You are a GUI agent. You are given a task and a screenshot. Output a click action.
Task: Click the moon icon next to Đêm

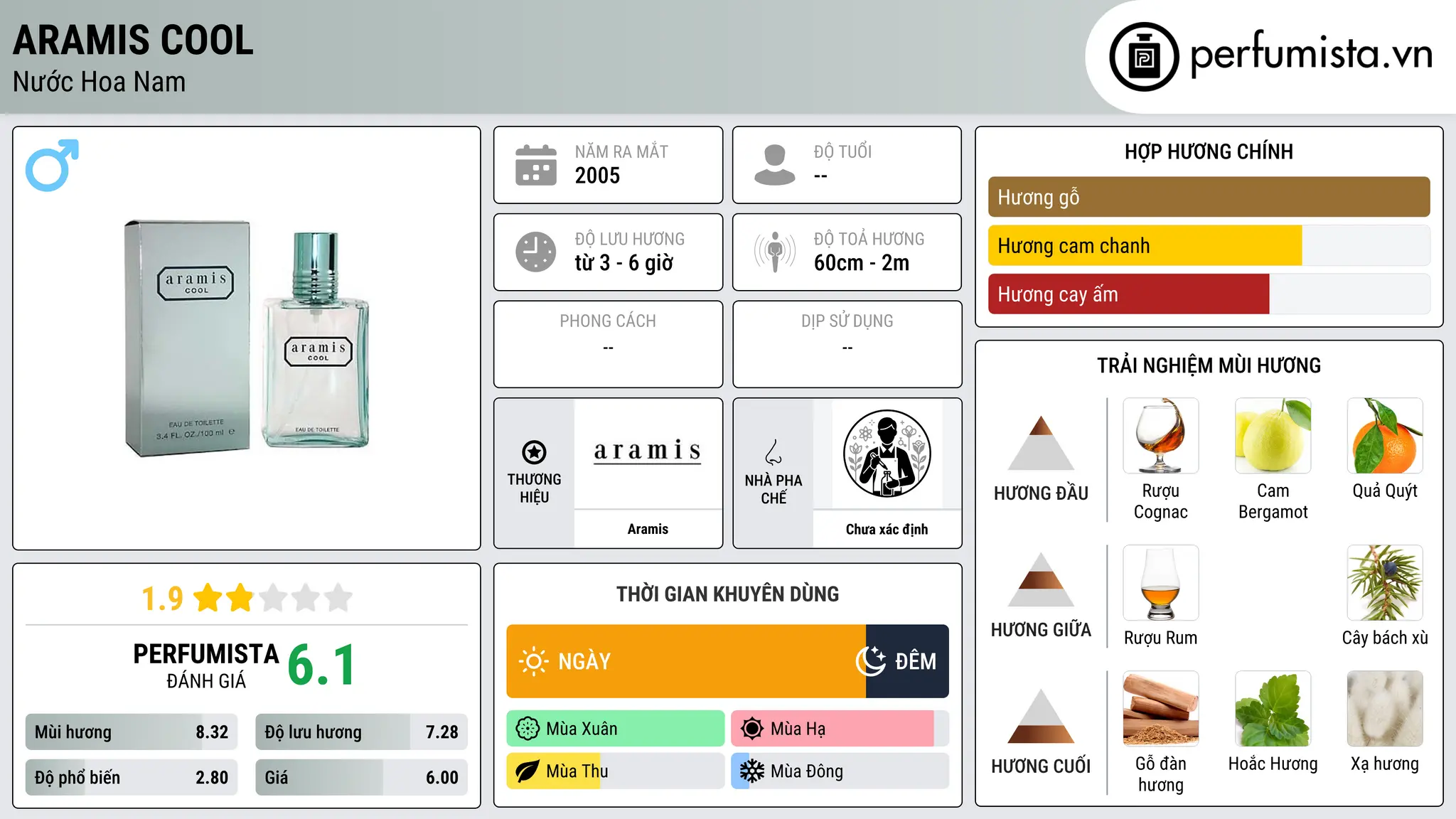point(871,661)
